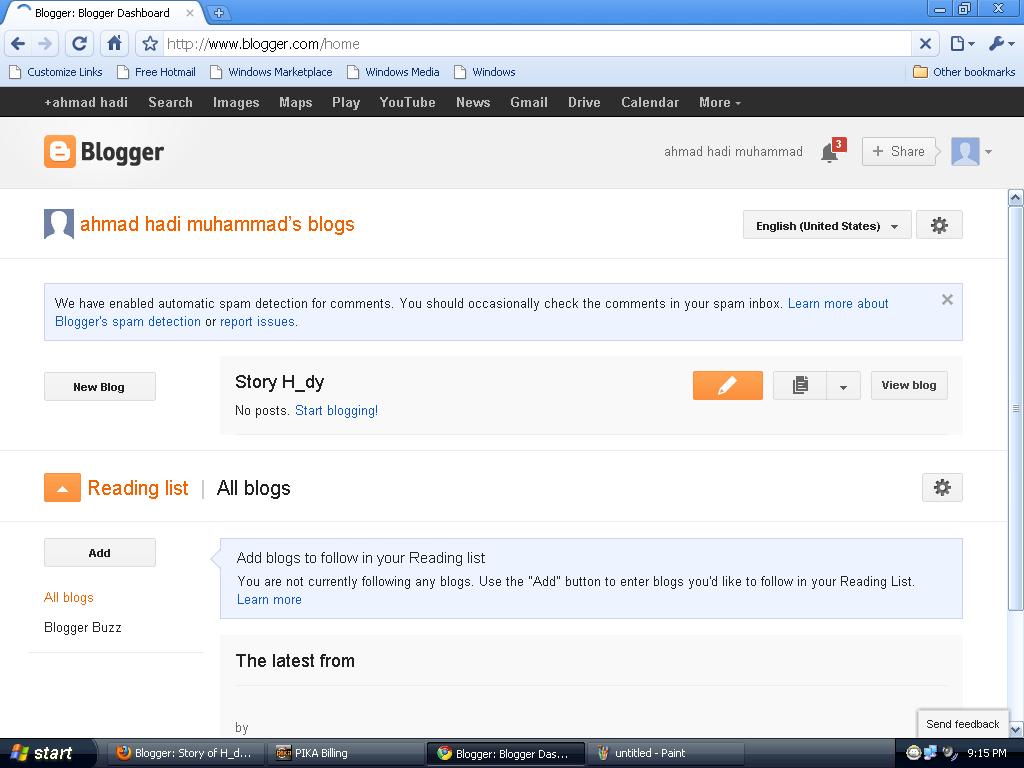The image size is (1024, 768).
Task: Open Maps in Google bar
Action: tap(296, 103)
